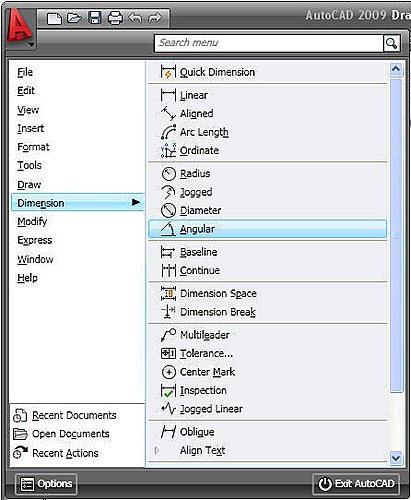
Task: Click the Aligned dimension icon
Action: point(168,113)
